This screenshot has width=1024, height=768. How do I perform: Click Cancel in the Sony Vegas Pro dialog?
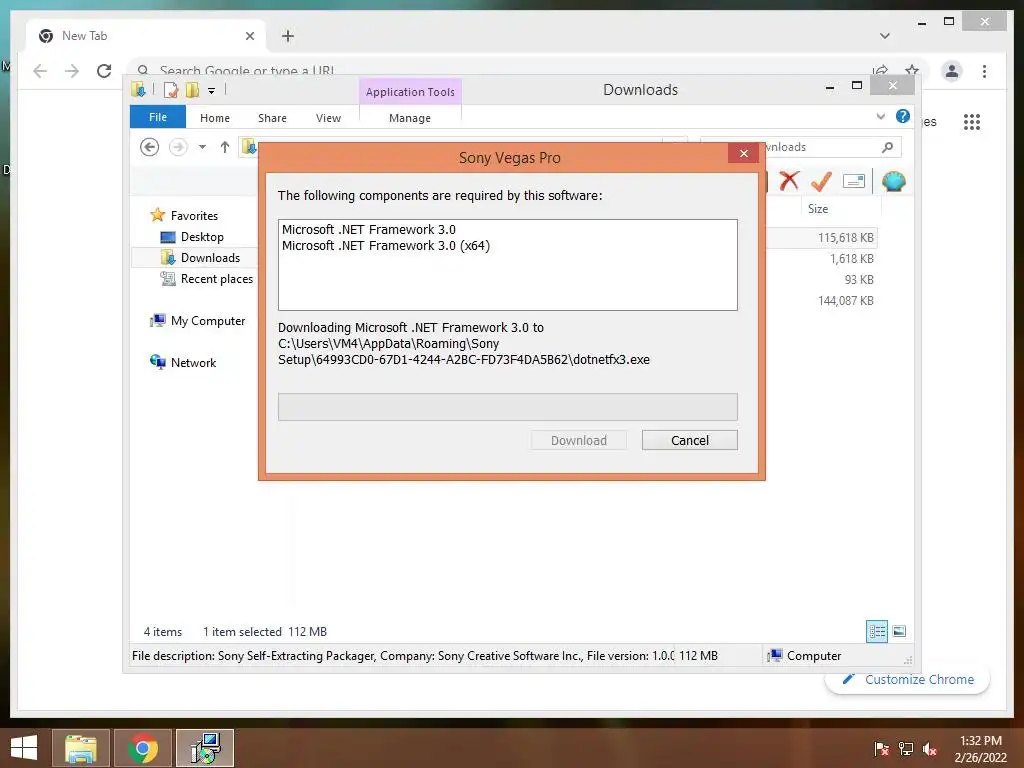(x=690, y=440)
